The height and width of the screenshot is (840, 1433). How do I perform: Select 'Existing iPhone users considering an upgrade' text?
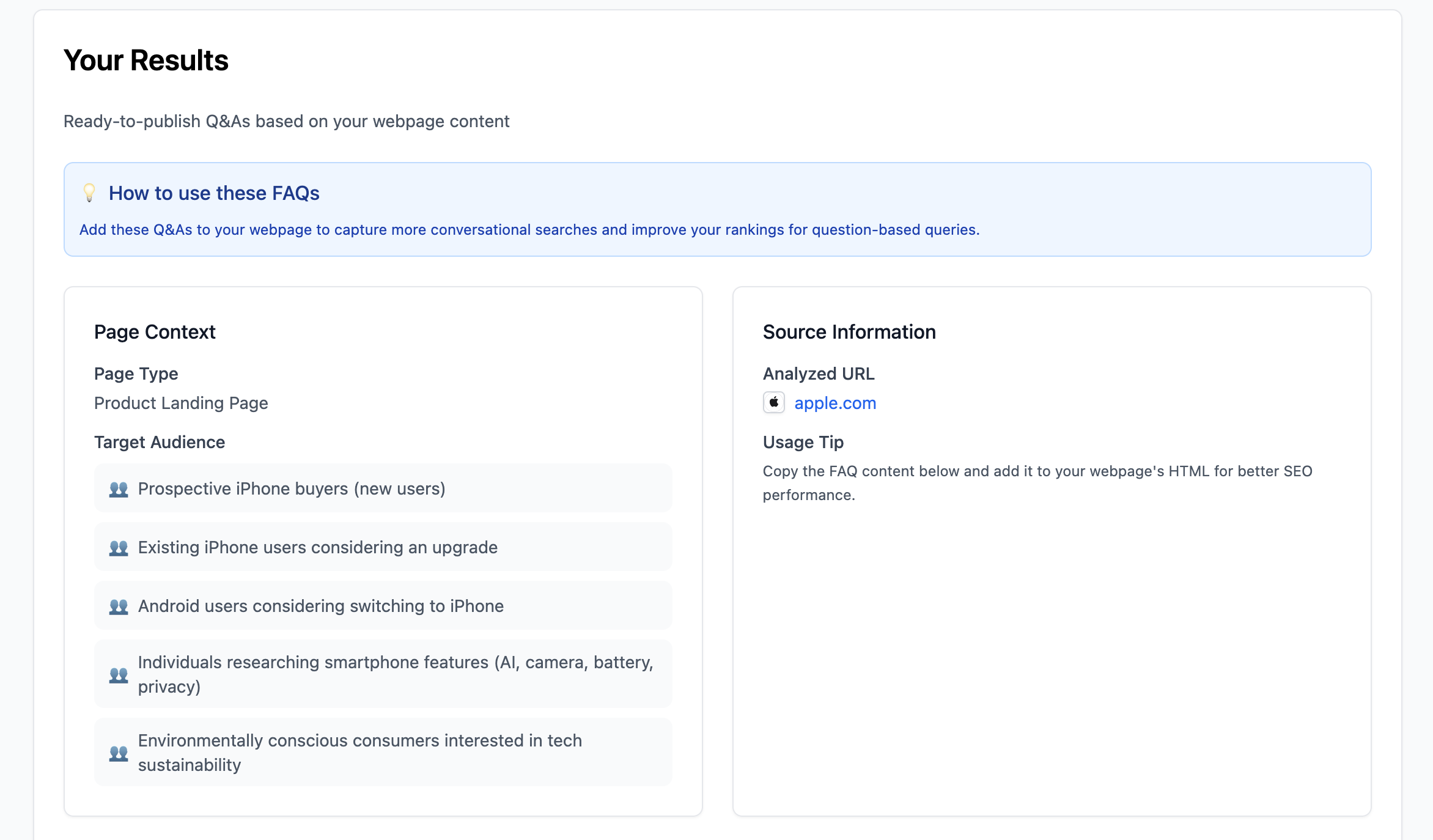tap(318, 547)
